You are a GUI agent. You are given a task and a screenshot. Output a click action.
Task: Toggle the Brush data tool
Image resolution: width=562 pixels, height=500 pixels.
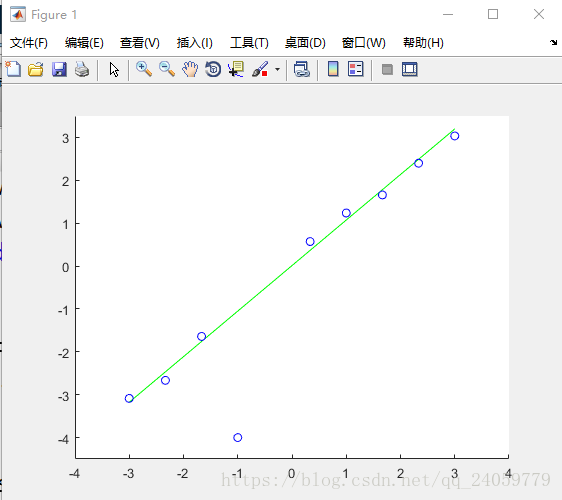tap(260, 69)
